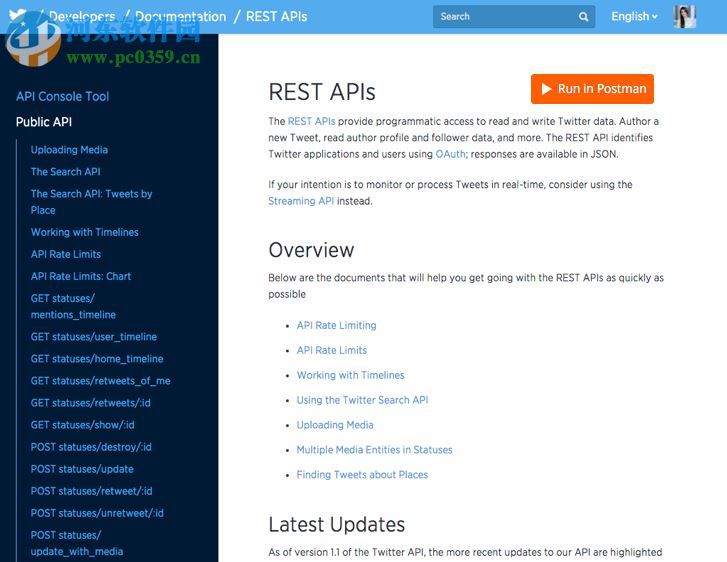The width and height of the screenshot is (727, 562).
Task: Open API Console Tool in sidebar
Action: (63, 96)
